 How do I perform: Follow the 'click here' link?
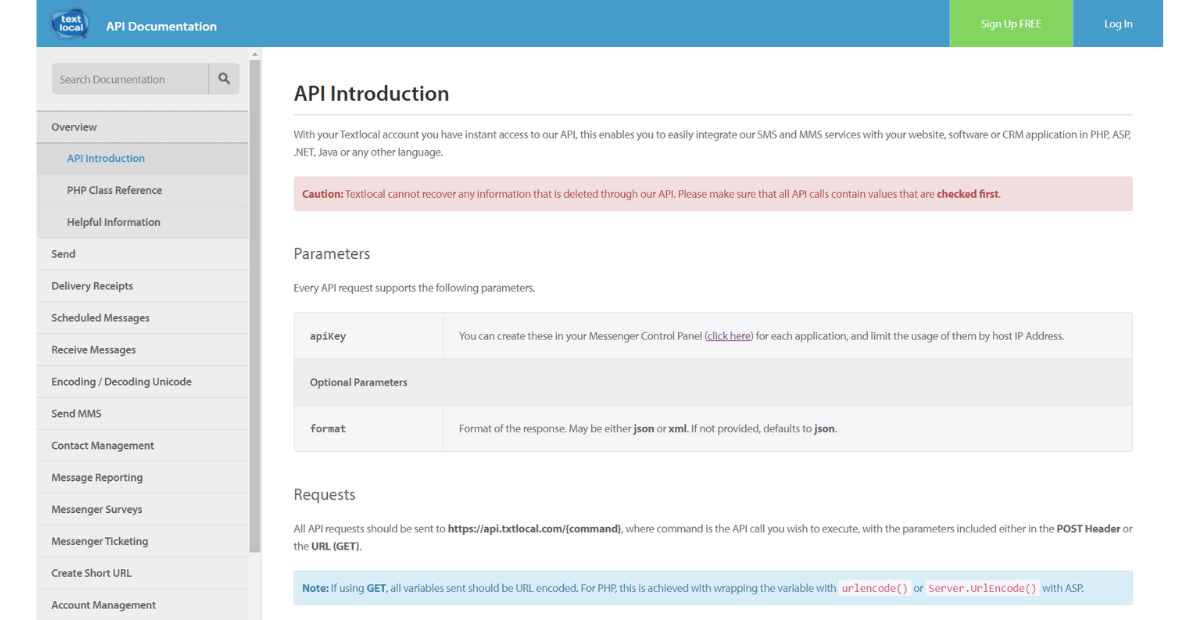pyautogui.click(x=729, y=336)
